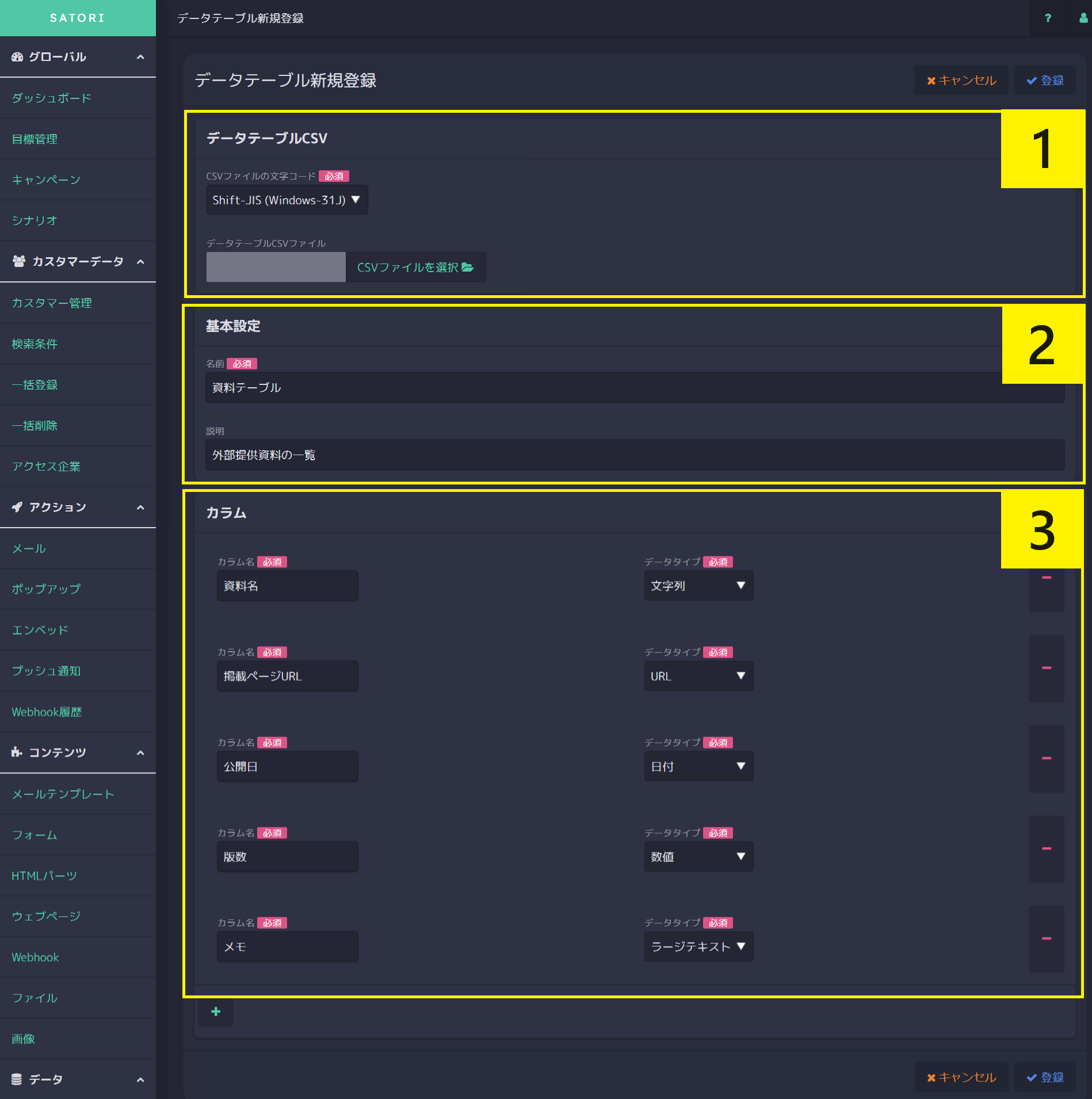Open エンベッド in sidebar
The image size is (1092, 1099).
point(78,629)
